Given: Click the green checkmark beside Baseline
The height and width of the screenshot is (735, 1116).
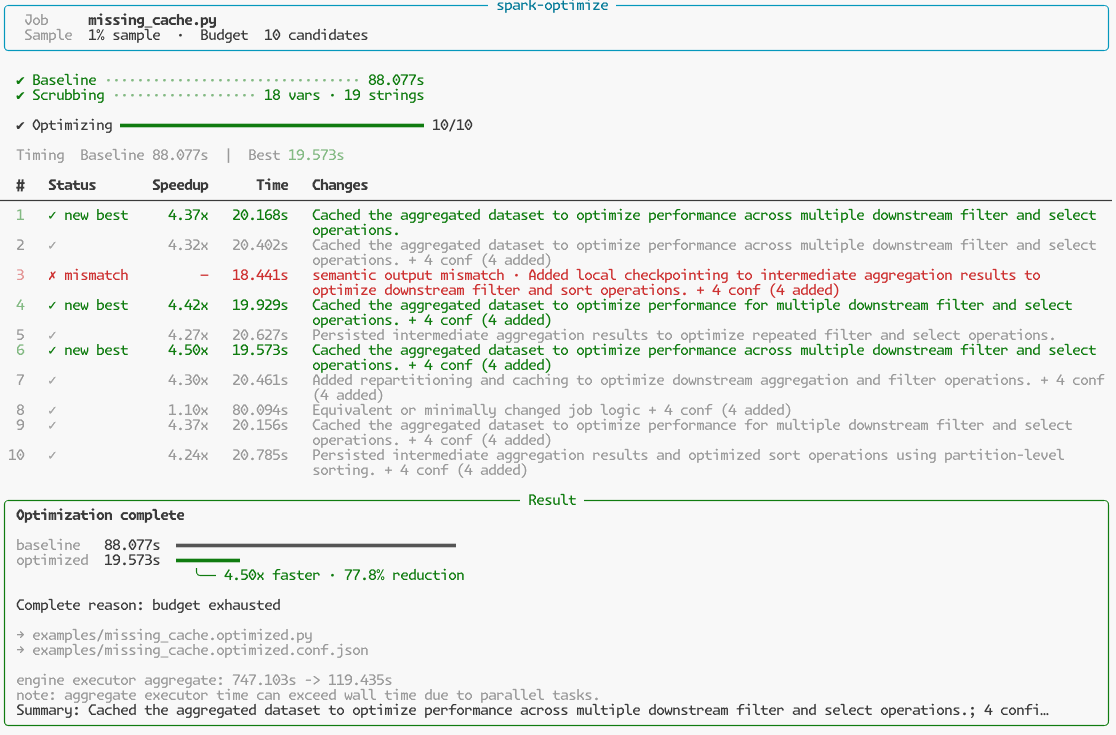Looking at the screenshot, I should pos(20,80).
